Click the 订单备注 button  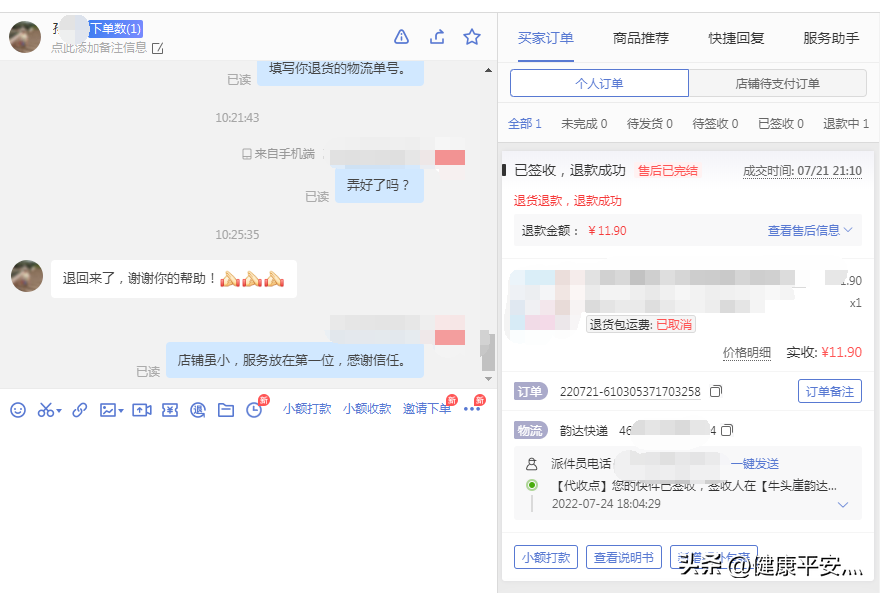click(832, 391)
